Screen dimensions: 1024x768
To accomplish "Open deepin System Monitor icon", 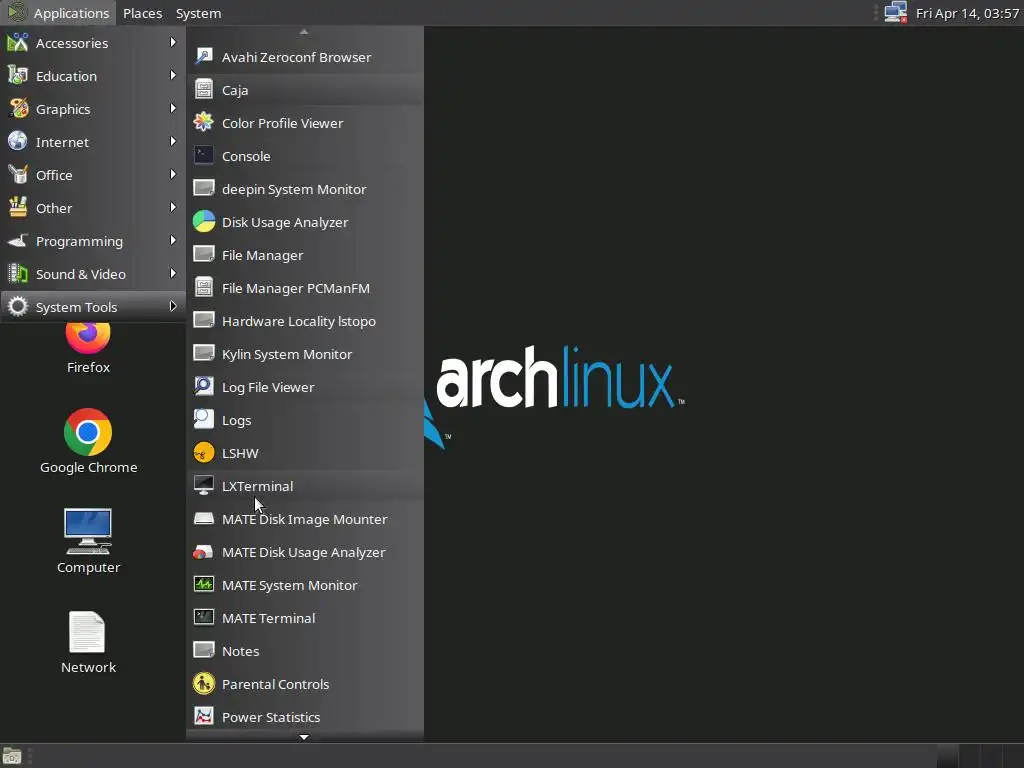I will (x=204, y=189).
